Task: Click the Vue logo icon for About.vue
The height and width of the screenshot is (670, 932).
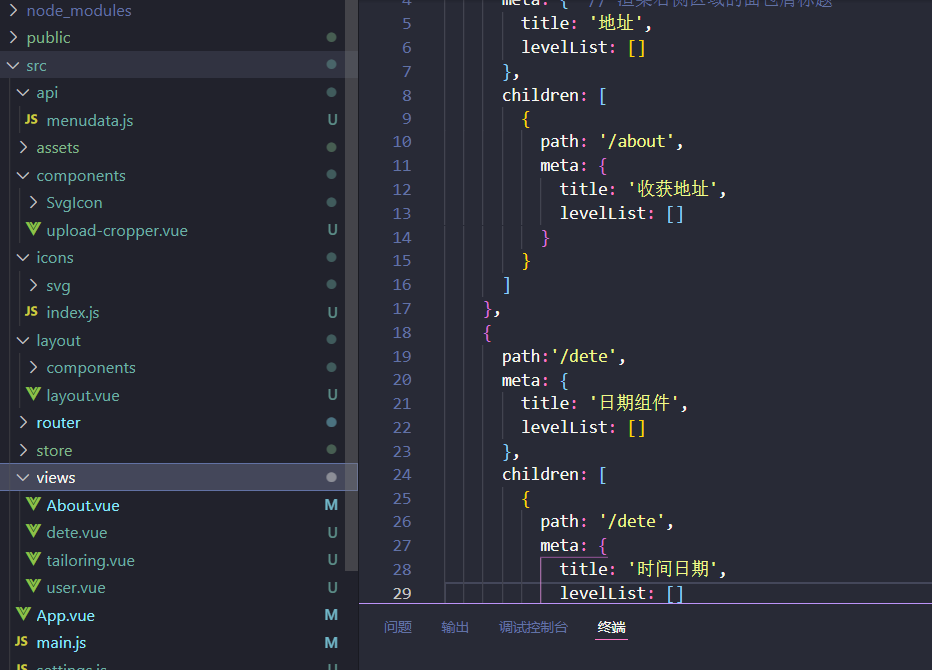Action: [x=33, y=505]
